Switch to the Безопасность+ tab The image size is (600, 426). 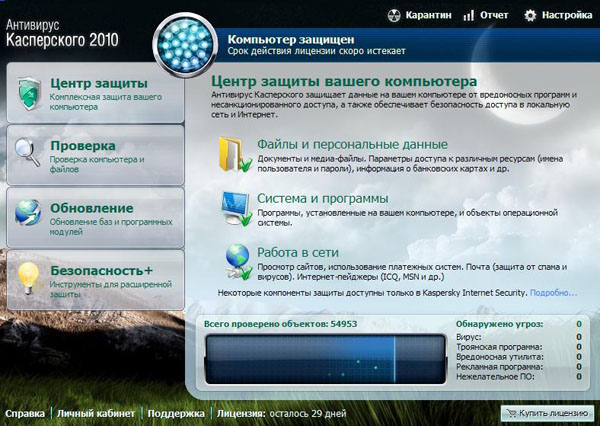(x=95, y=280)
